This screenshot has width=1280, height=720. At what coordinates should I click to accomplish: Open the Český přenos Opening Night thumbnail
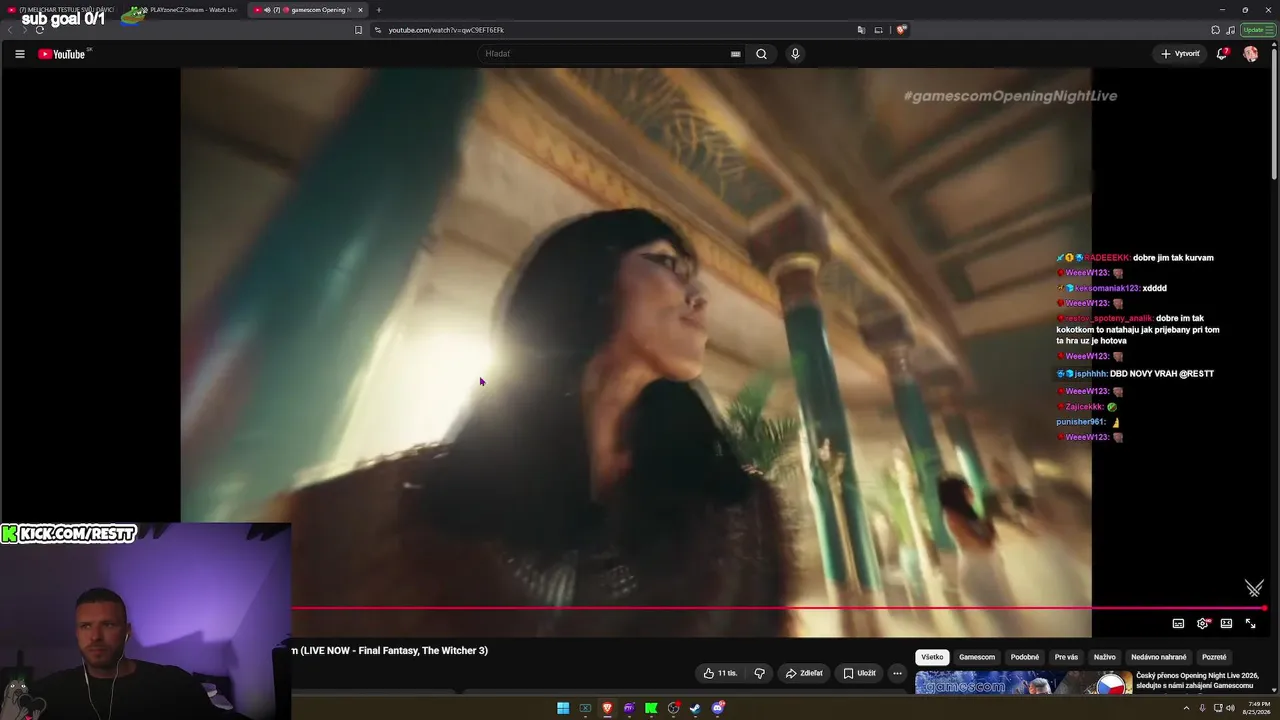click(1024, 682)
